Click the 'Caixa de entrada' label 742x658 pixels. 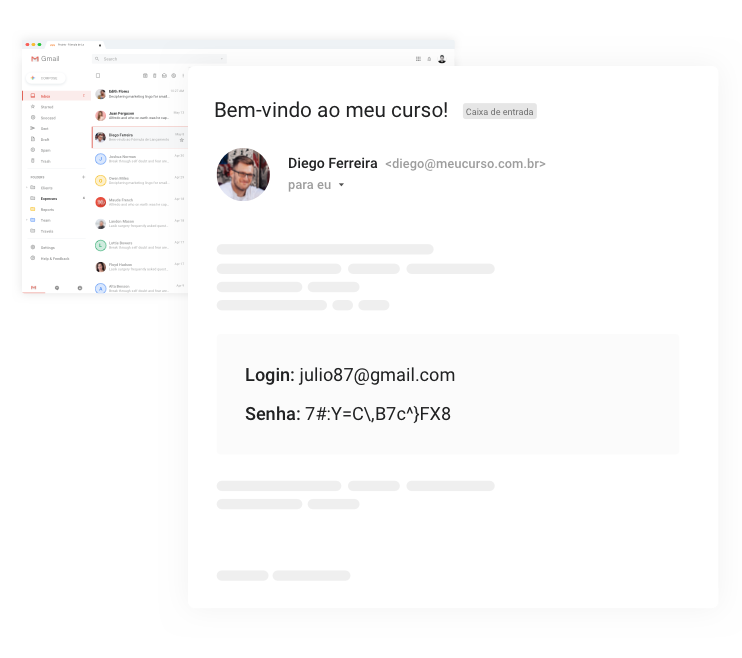[500, 112]
